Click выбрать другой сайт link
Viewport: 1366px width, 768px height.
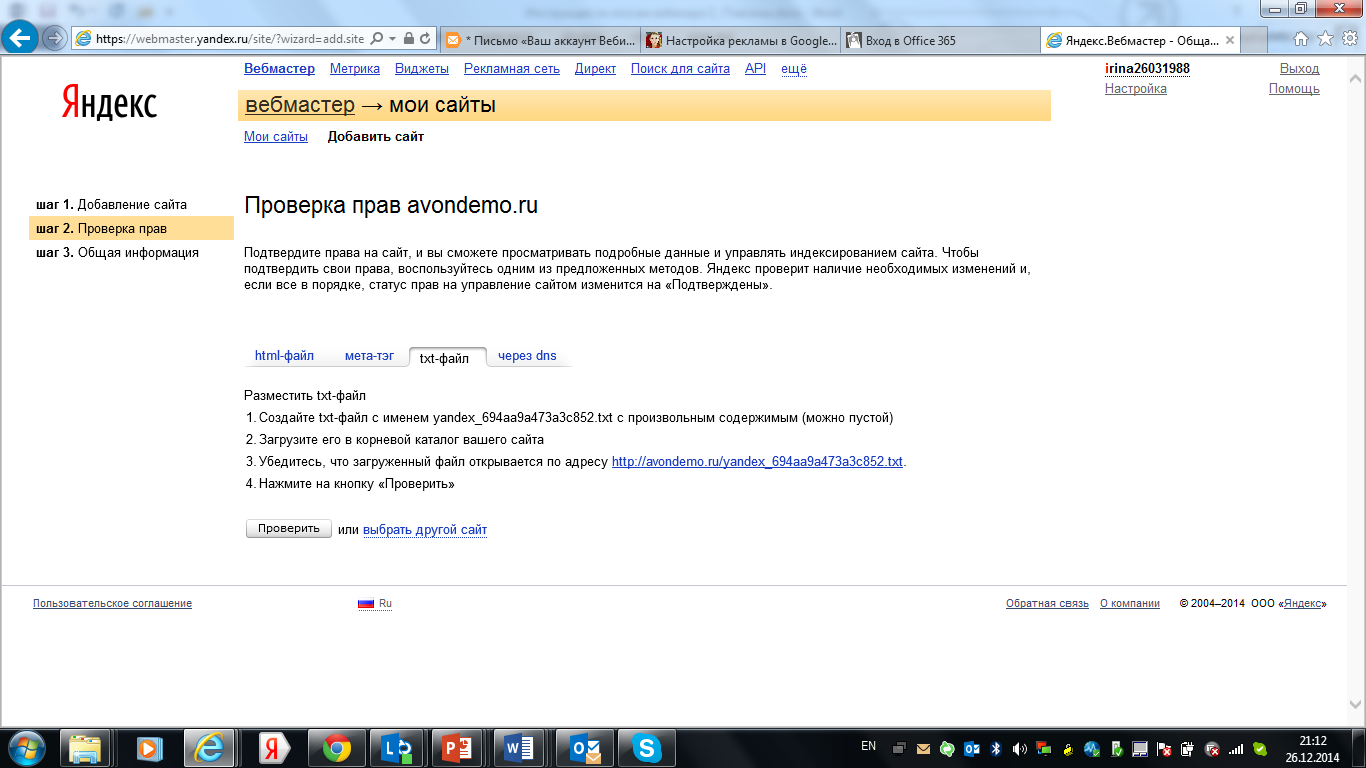pyautogui.click(x=425, y=530)
